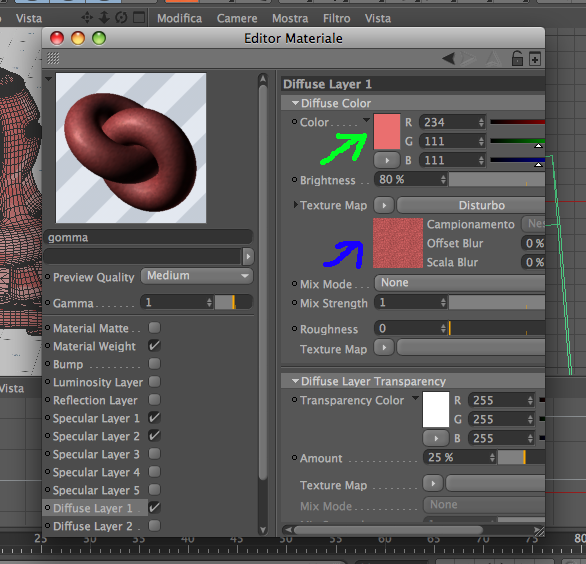Screen dimensions: 586x564
Task: Click arrow button of Transparency Texture Map
Action: [x=433, y=484]
